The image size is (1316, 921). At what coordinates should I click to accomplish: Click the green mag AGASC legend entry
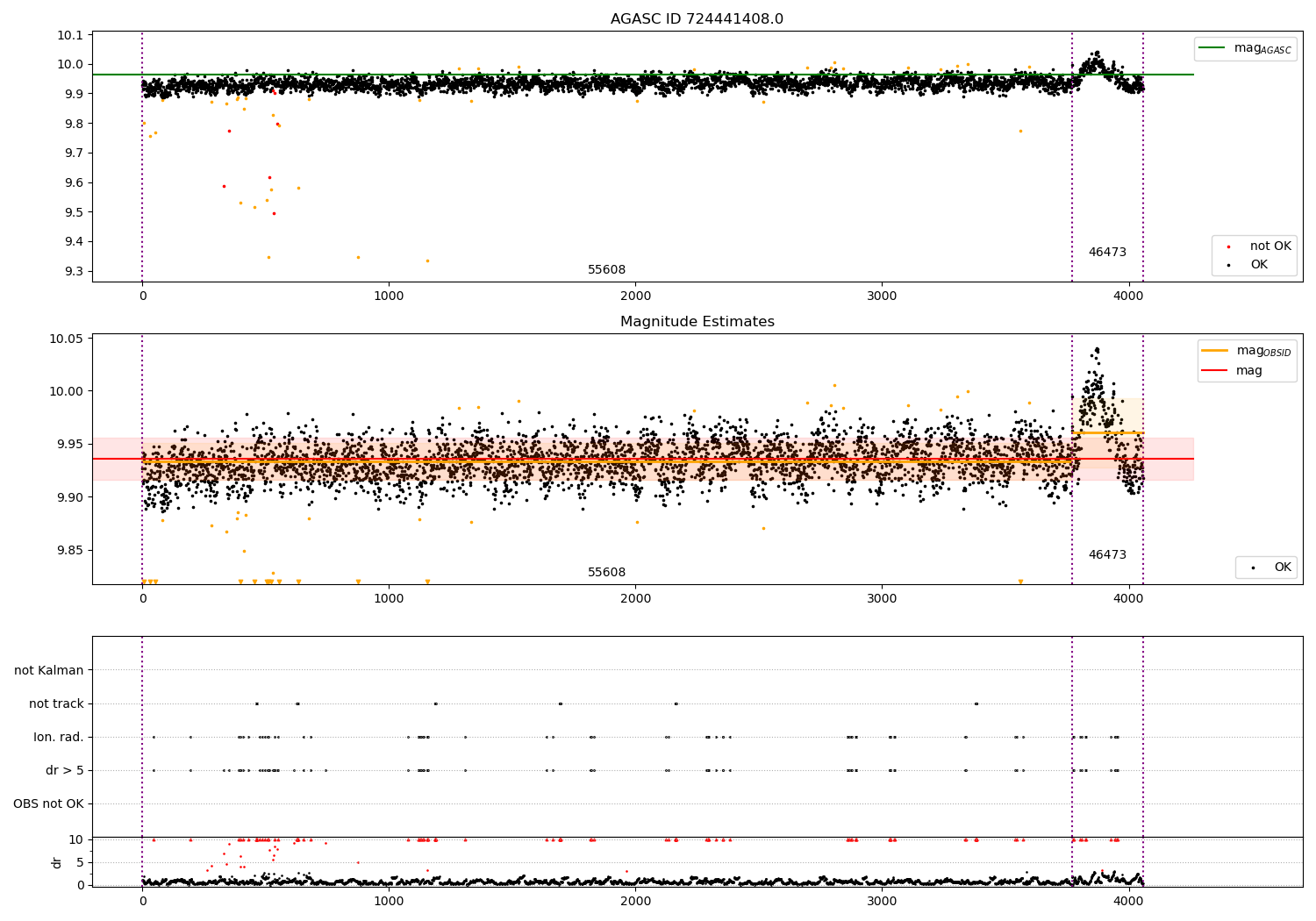pos(1246,48)
